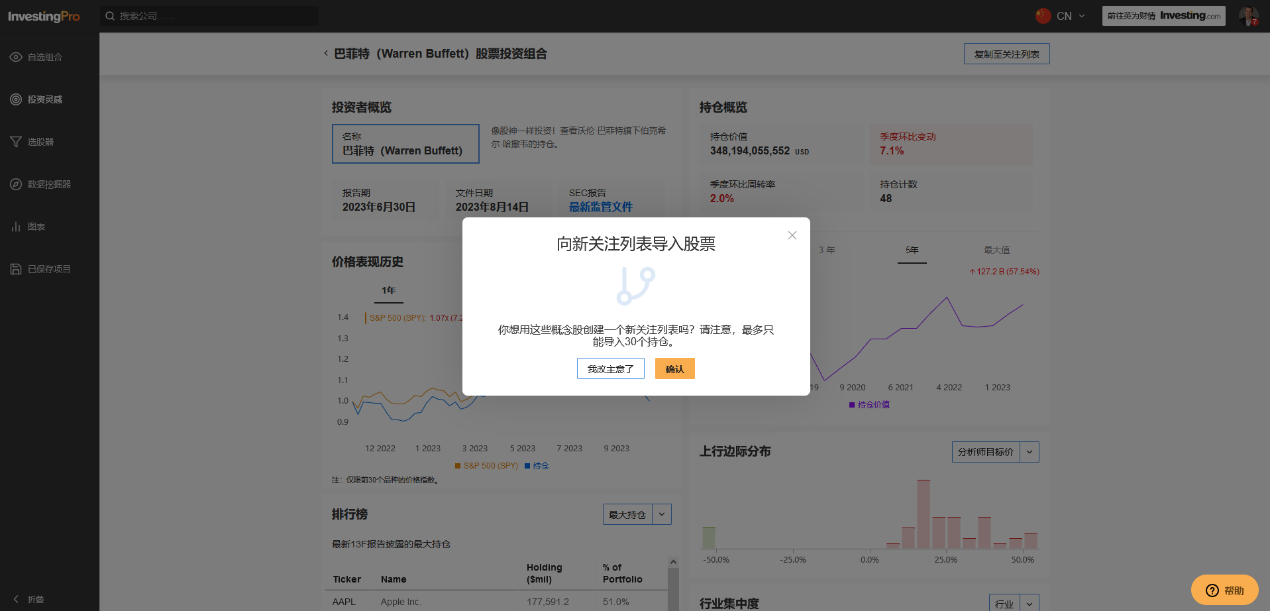Click the China flag icon

[x=1043, y=16]
